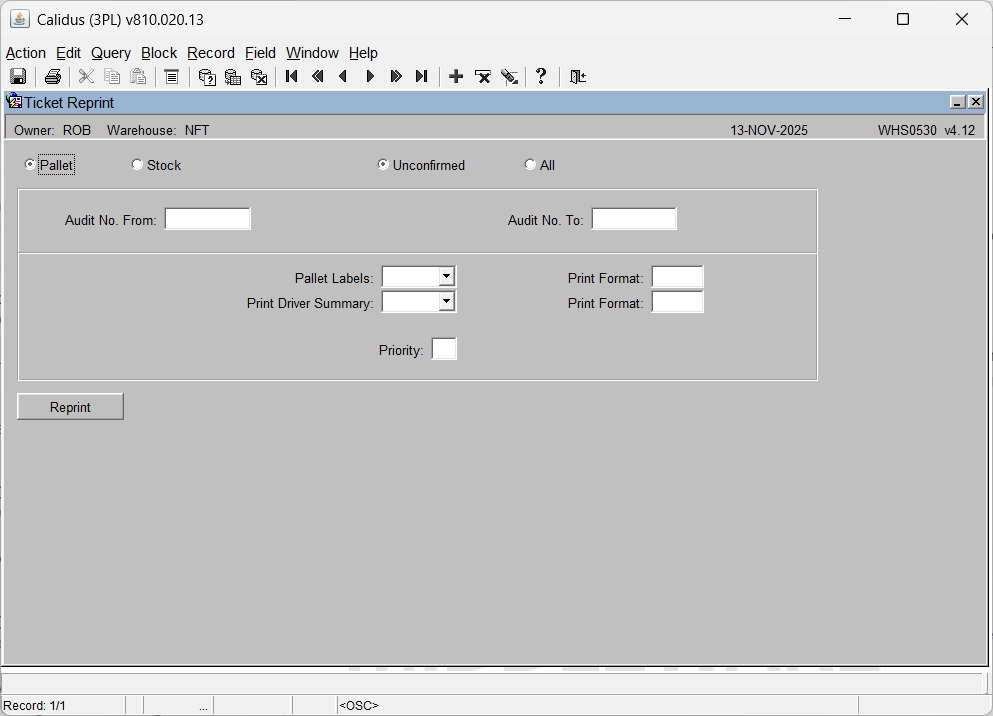This screenshot has width=993, height=716.
Task: Go to the last record icon
Action: tap(421, 77)
